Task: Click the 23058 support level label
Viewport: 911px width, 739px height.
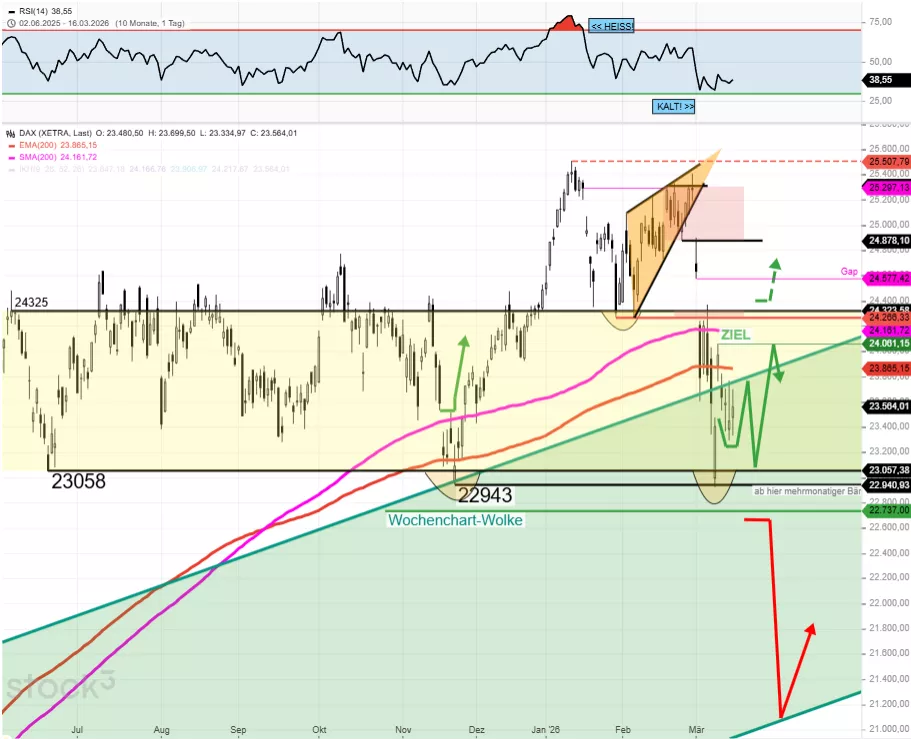Action: pyautogui.click(x=78, y=482)
